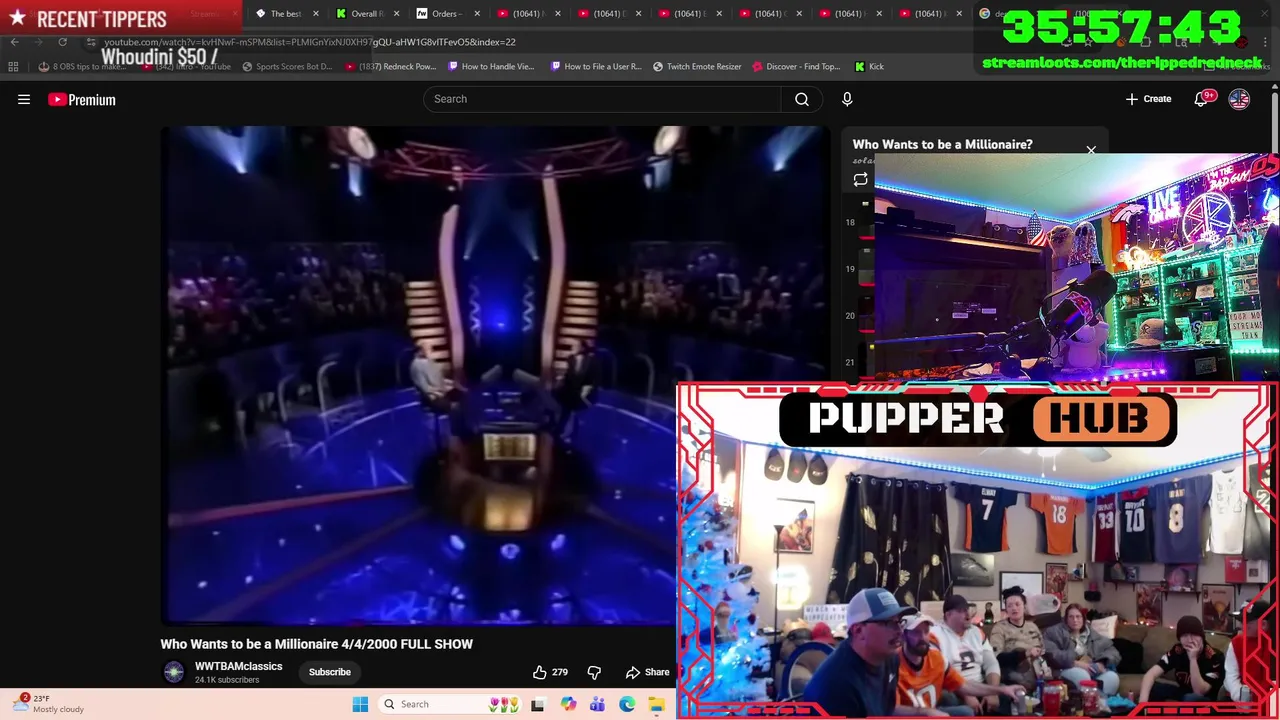1280x720 pixels.
Task: Close the 'Overall R' browser tab
Action: [x=396, y=14]
